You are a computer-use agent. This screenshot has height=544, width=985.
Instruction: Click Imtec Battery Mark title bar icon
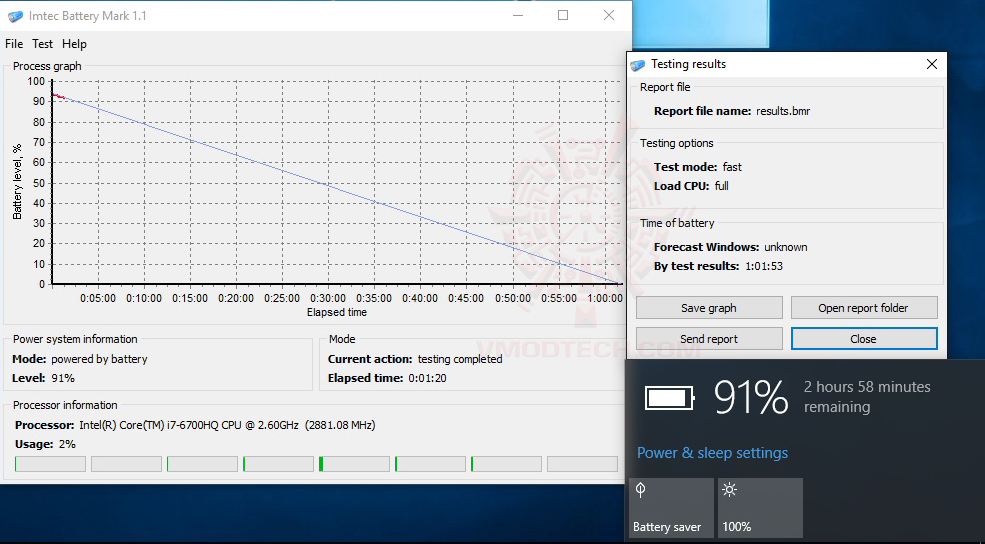pos(15,16)
